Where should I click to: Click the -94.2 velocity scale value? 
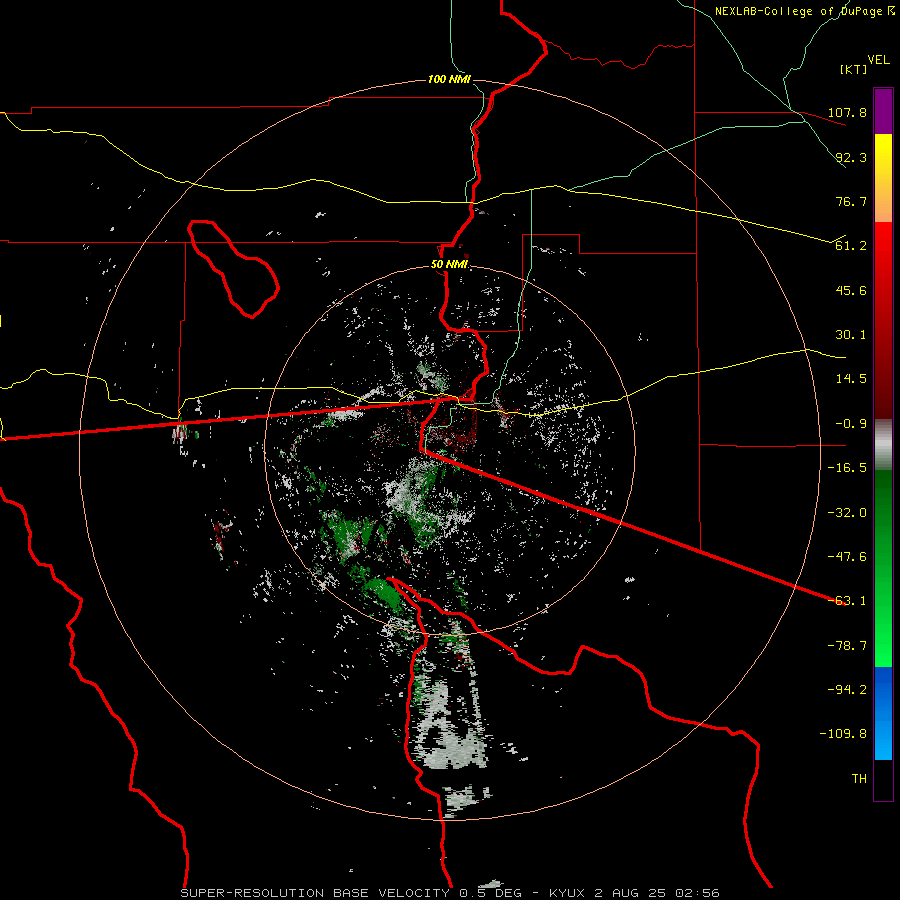[x=847, y=690]
